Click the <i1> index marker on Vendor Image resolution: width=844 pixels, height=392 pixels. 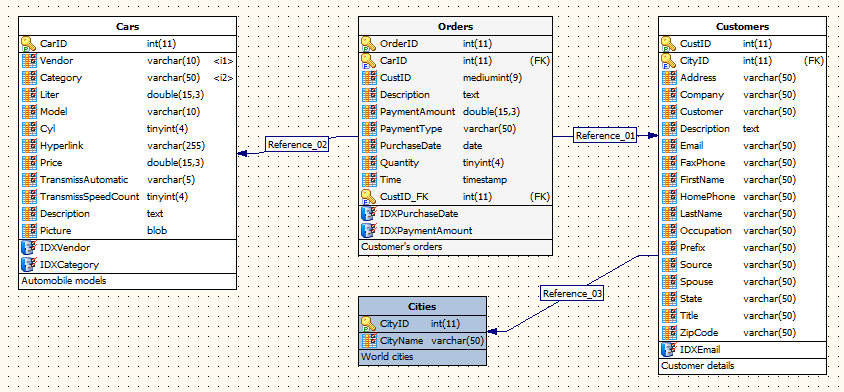click(x=223, y=61)
